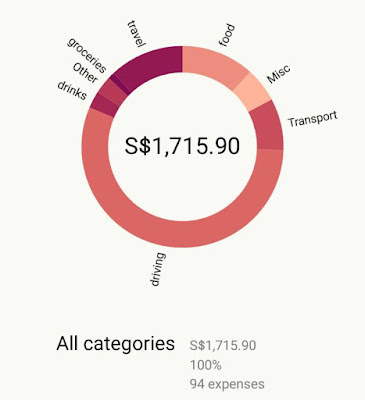This screenshot has width=365, height=400.
Task: Pick the drinks slice in the chart
Action: pyautogui.click(x=104, y=105)
